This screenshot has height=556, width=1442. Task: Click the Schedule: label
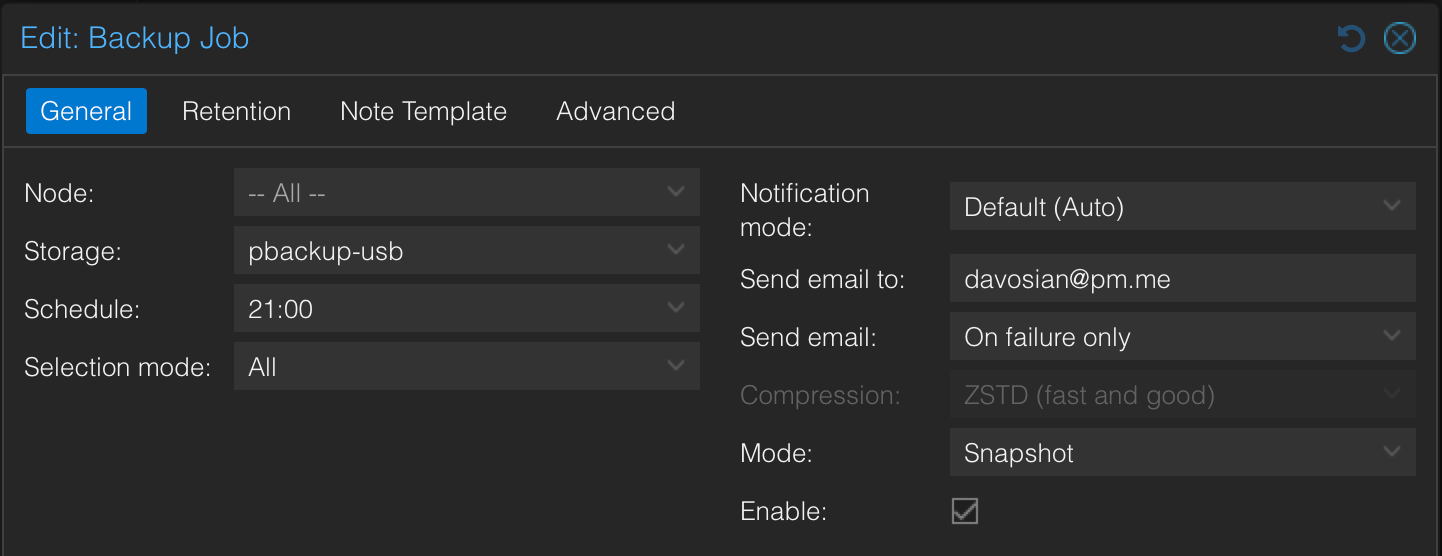(82, 309)
